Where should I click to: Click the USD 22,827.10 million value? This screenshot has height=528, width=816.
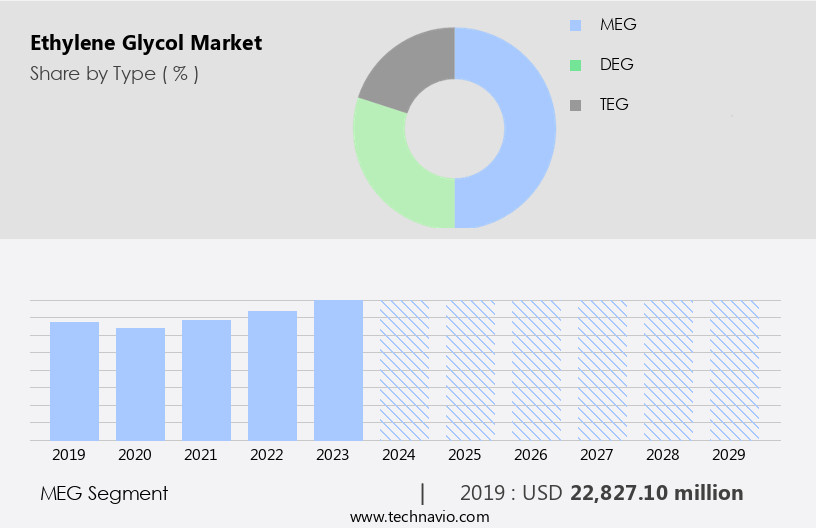pyautogui.click(x=656, y=493)
